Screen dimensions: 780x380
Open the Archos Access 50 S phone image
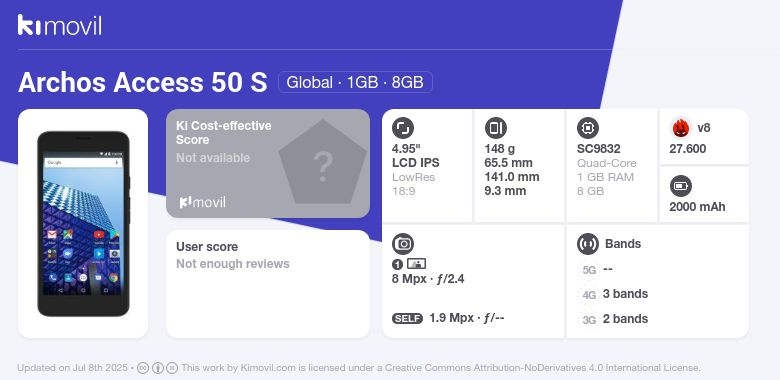pos(83,223)
